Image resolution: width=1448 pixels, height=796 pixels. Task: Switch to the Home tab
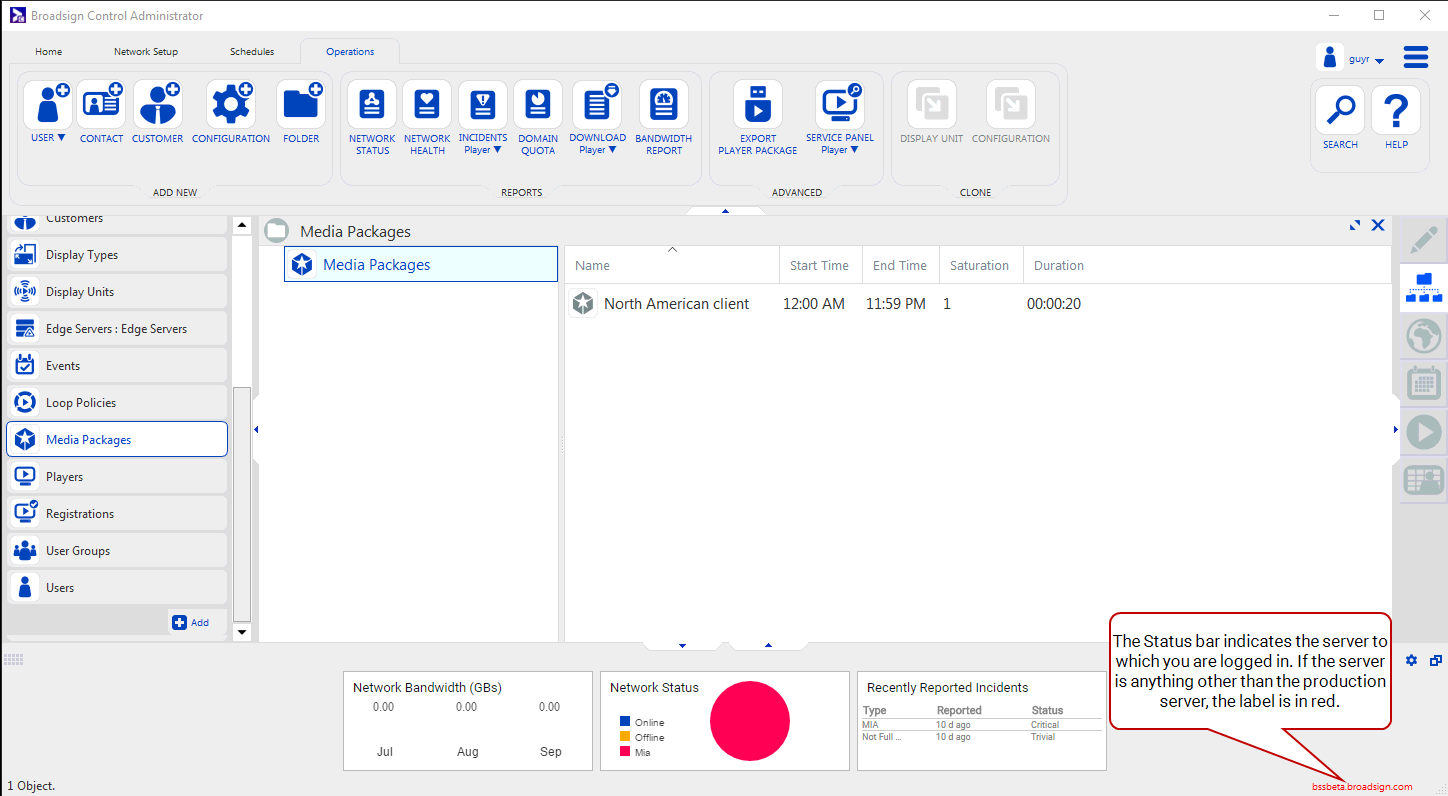click(48, 52)
